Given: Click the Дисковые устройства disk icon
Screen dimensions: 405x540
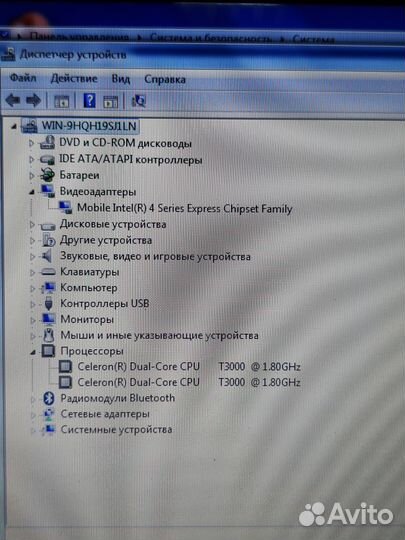Looking at the screenshot, I should [48, 226].
